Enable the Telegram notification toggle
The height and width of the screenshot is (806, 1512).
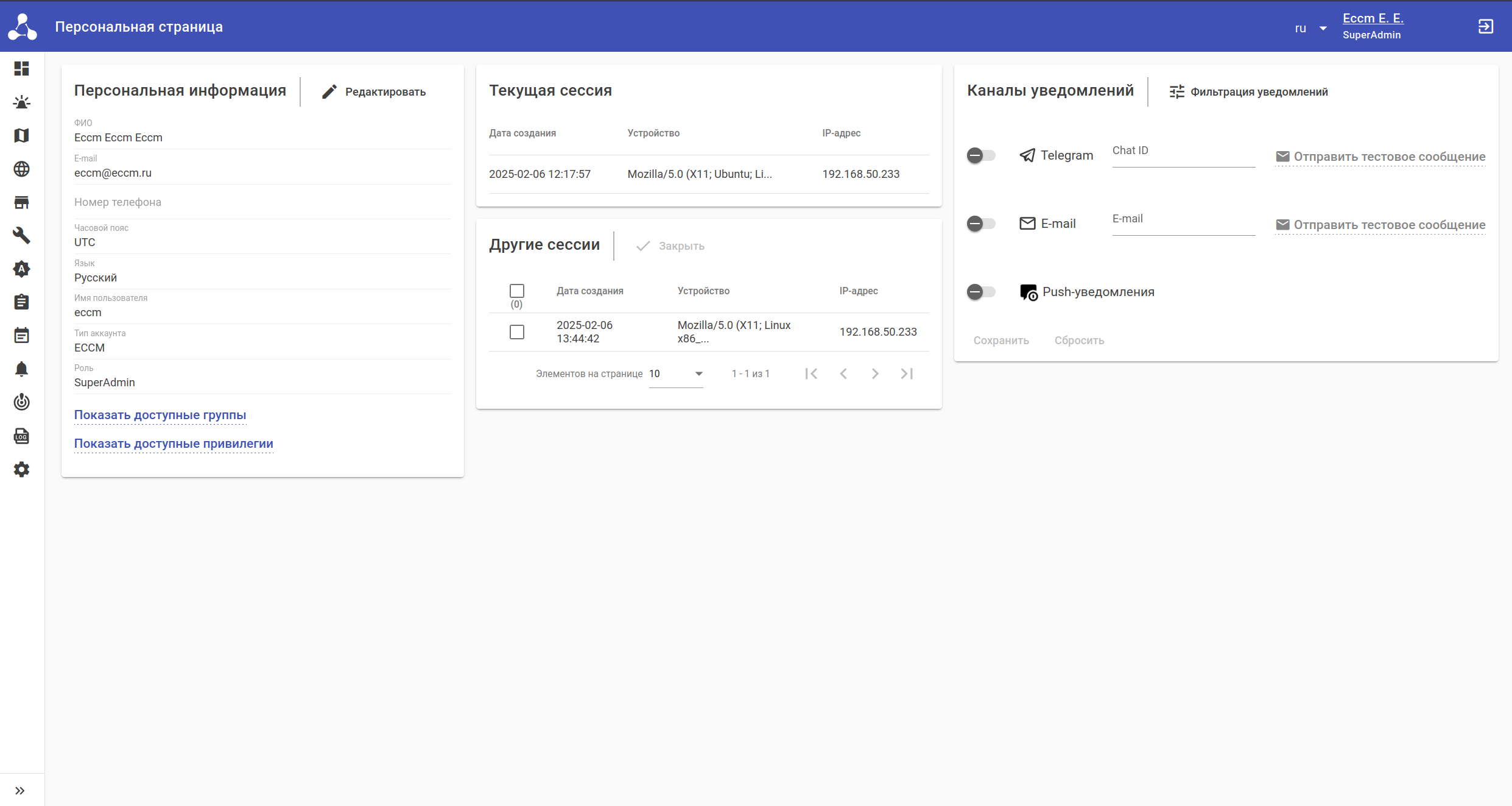[x=981, y=155]
